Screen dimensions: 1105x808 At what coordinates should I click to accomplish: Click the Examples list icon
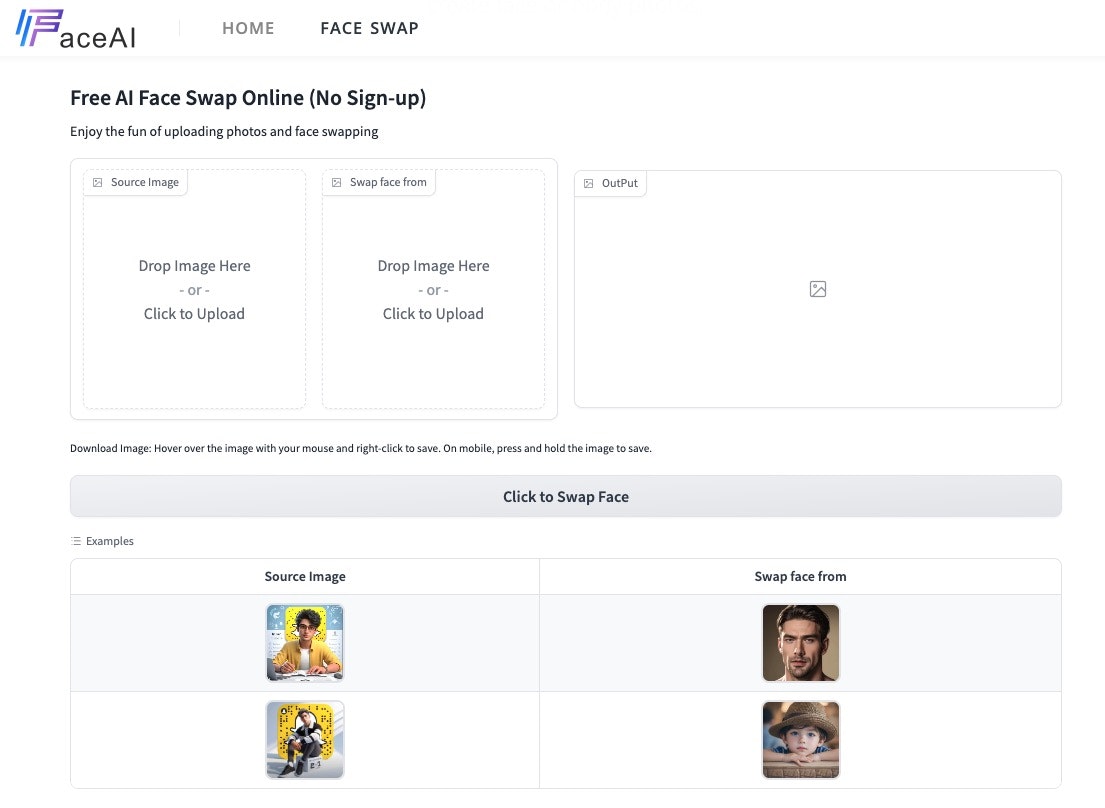76,541
